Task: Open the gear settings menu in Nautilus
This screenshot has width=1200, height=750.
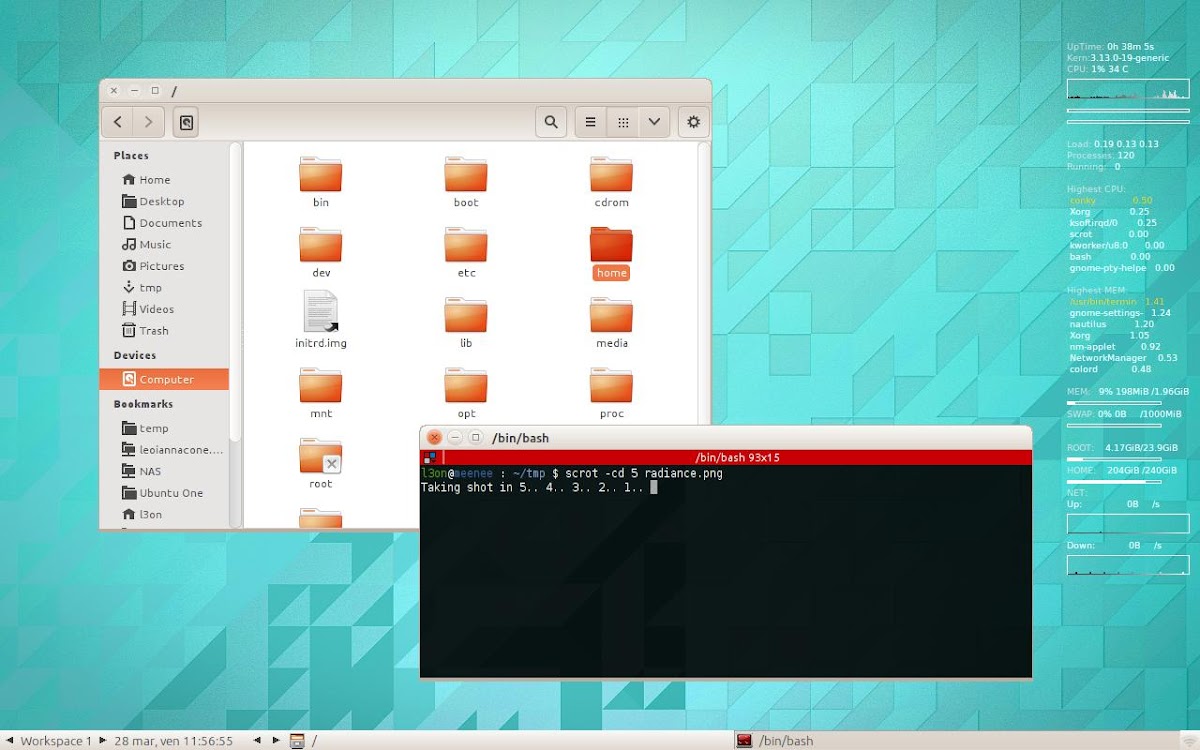Action: [x=693, y=122]
